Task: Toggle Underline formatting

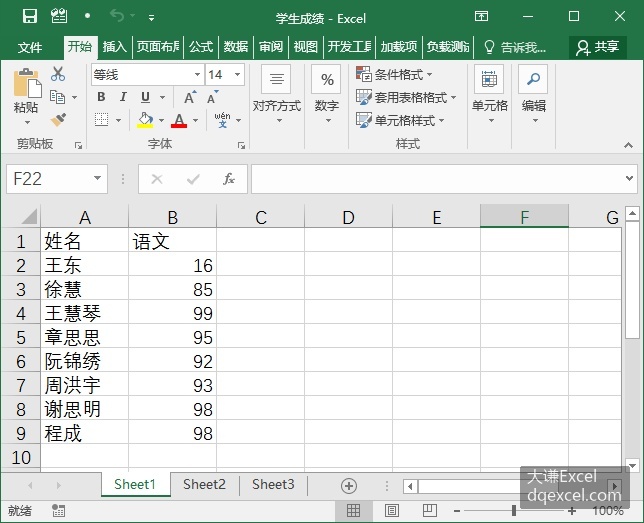Action: pos(145,97)
